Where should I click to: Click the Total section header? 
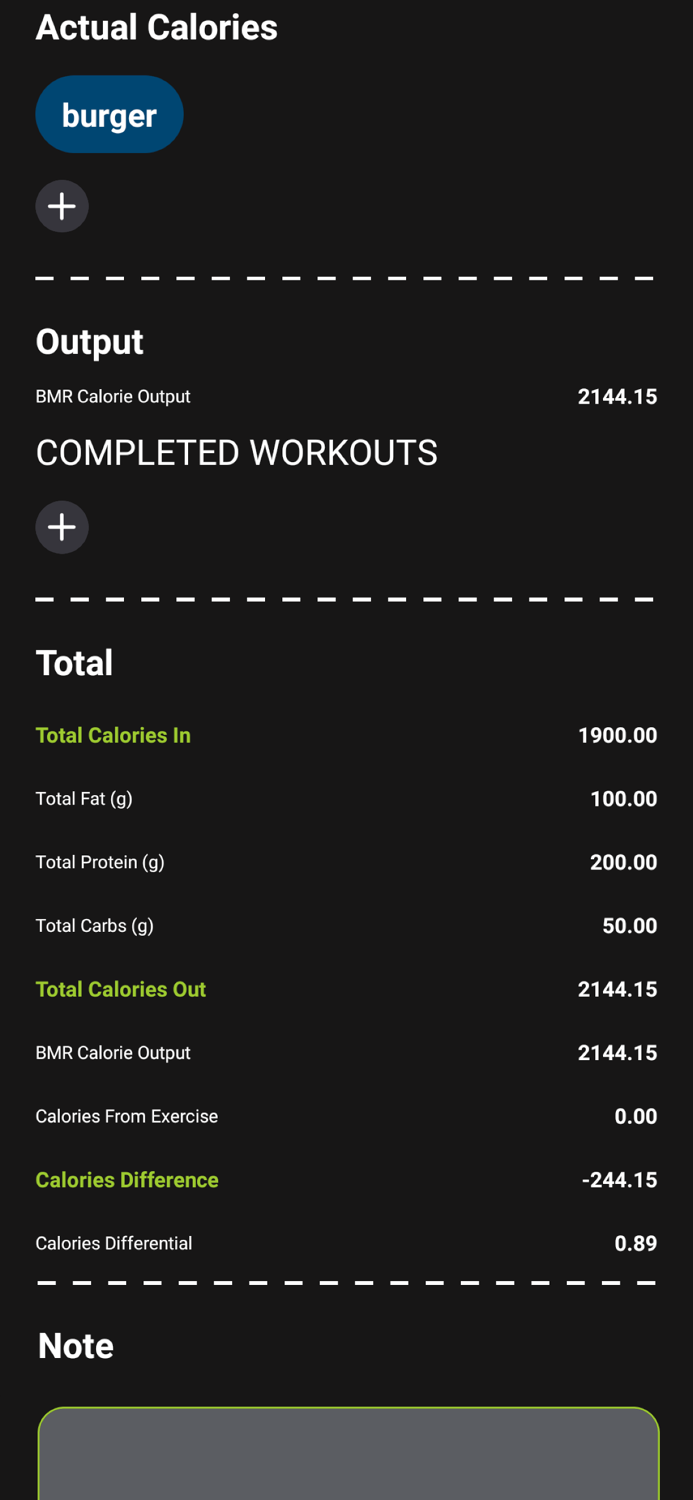(x=74, y=662)
